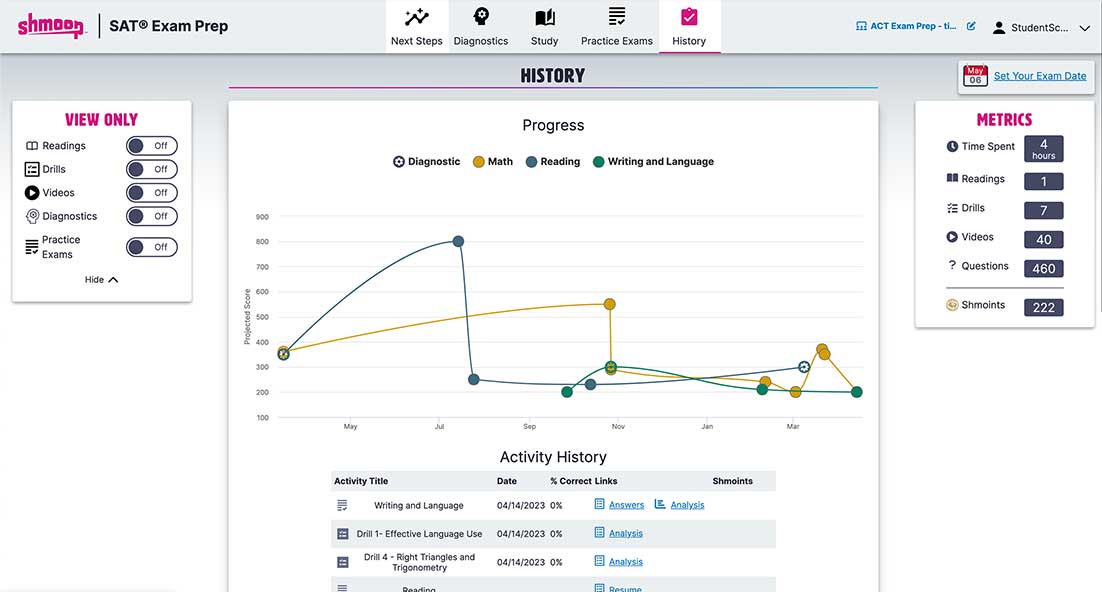Click the drill icon beside Drill 1 row
This screenshot has height=592, width=1102.
click(x=342, y=534)
